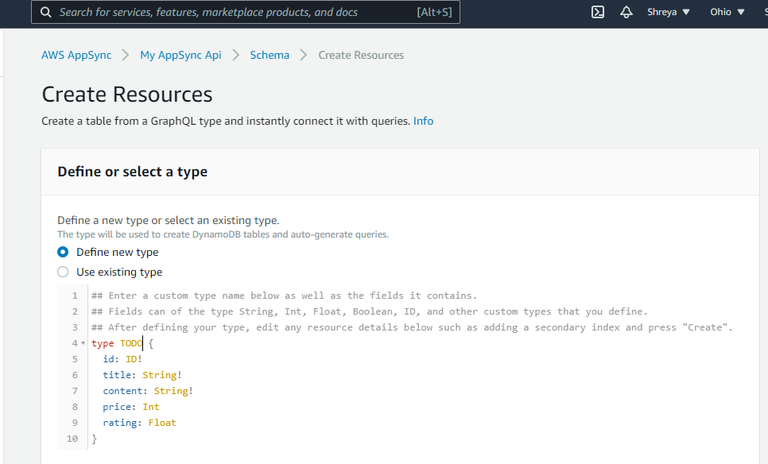Select the Define new type radio
The image size is (768, 464).
(63, 252)
